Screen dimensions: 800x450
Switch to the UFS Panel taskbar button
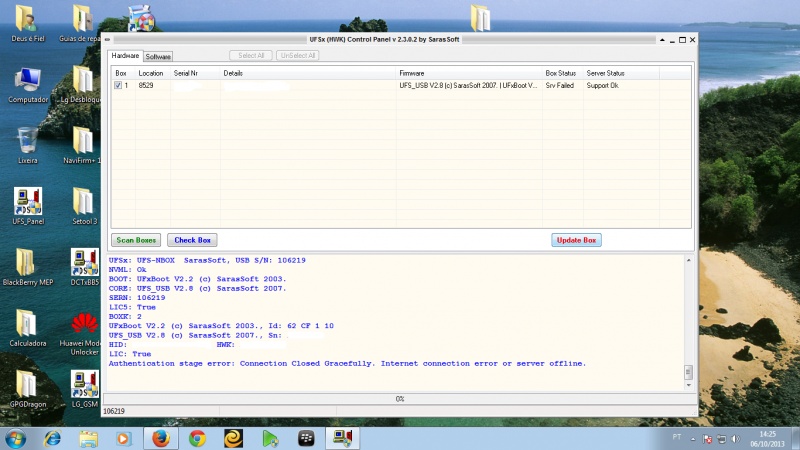[x=342, y=438]
